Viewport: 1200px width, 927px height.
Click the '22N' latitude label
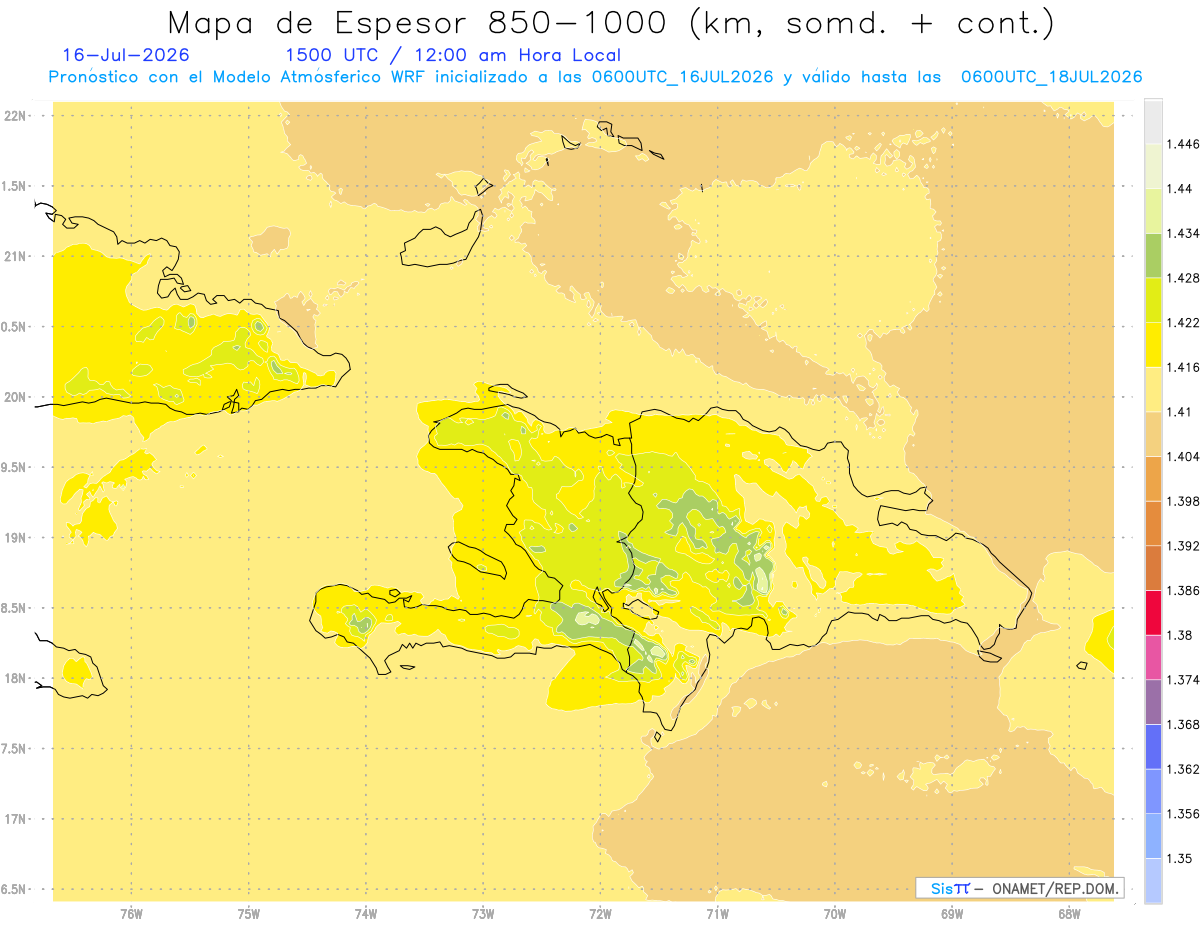17,116
